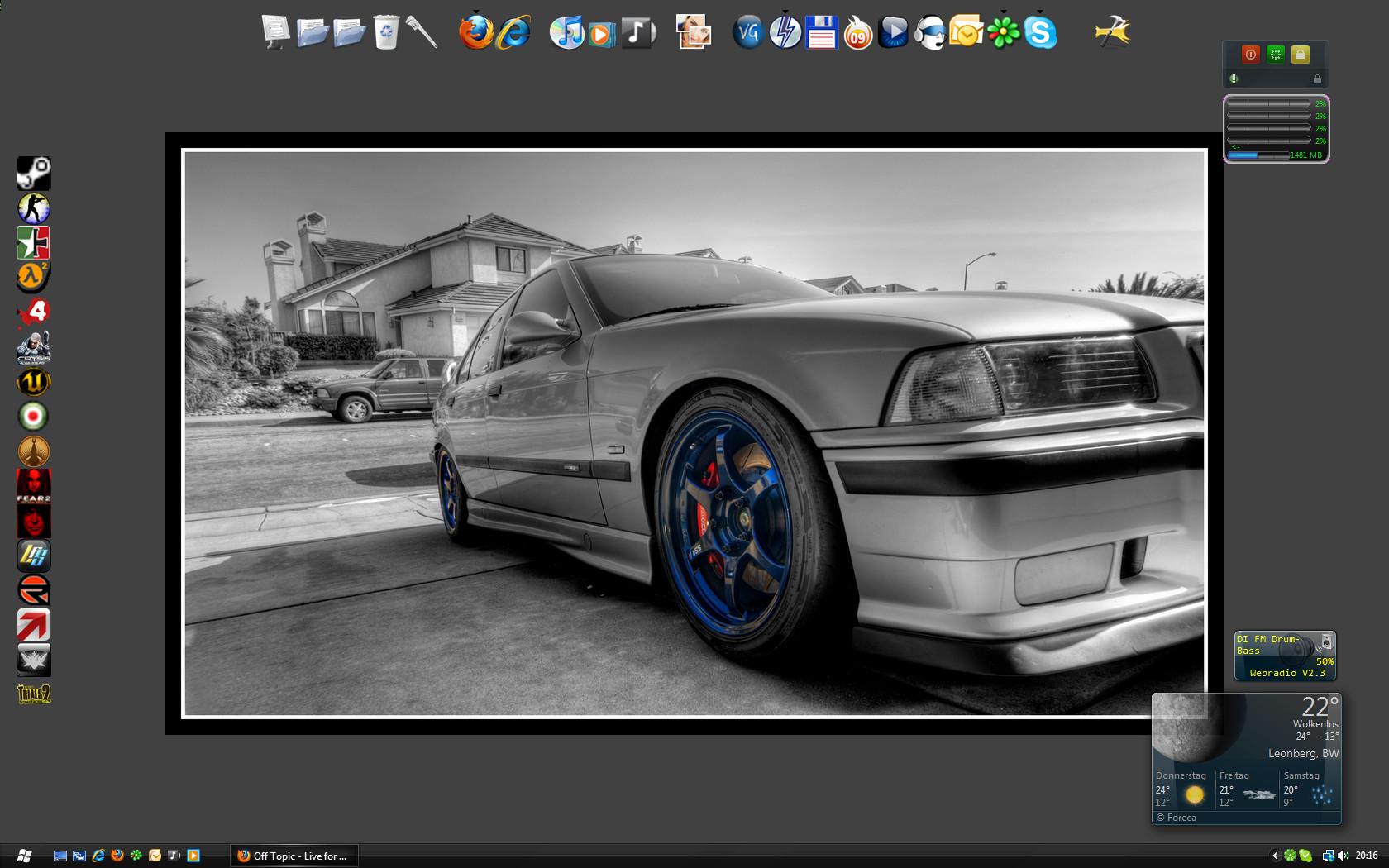Click the pipe wrench tool dock icon
Screen dimensions: 1389x868
[x=422, y=32]
